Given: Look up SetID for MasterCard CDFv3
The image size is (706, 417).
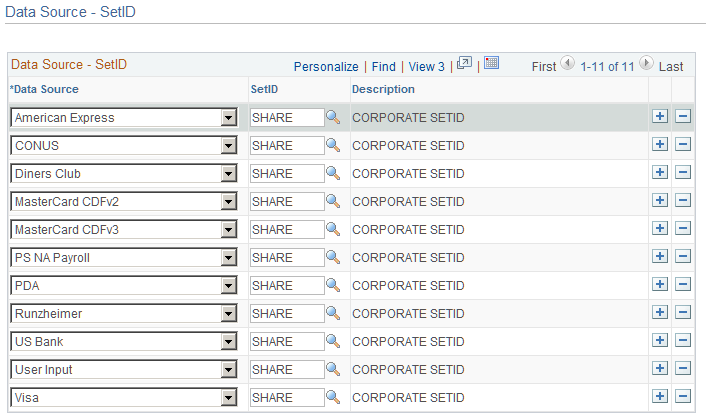Looking at the screenshot, I should pos(333,229).
